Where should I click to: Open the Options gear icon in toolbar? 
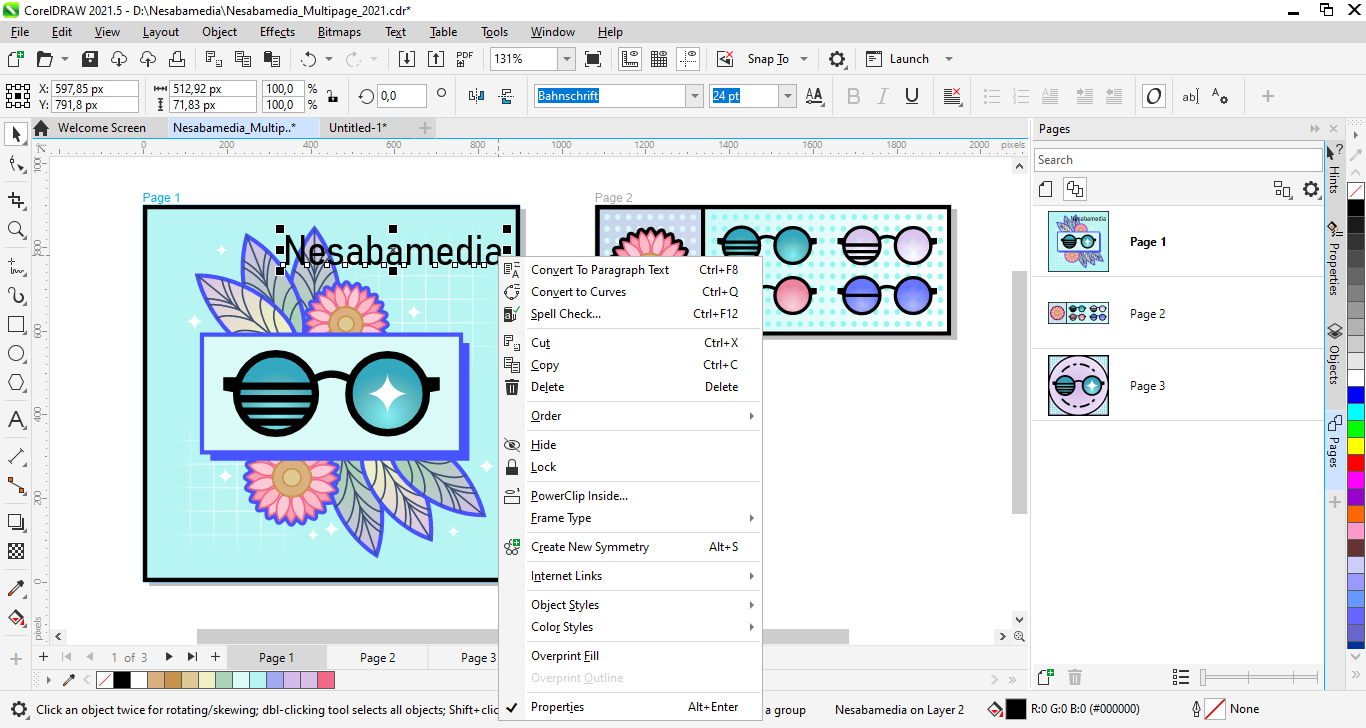pyautogui.click(x=838, y=59)
